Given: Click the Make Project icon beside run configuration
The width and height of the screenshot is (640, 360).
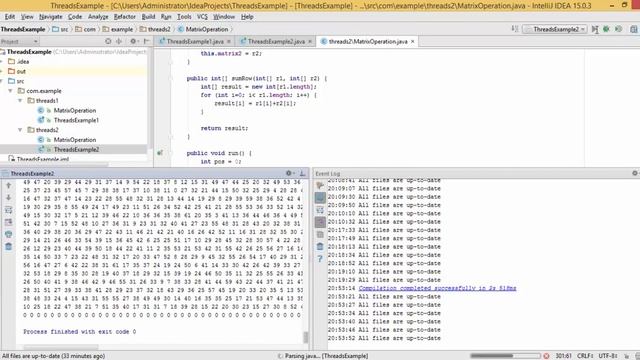Looking at the screenshot, I should click(515, 29).
